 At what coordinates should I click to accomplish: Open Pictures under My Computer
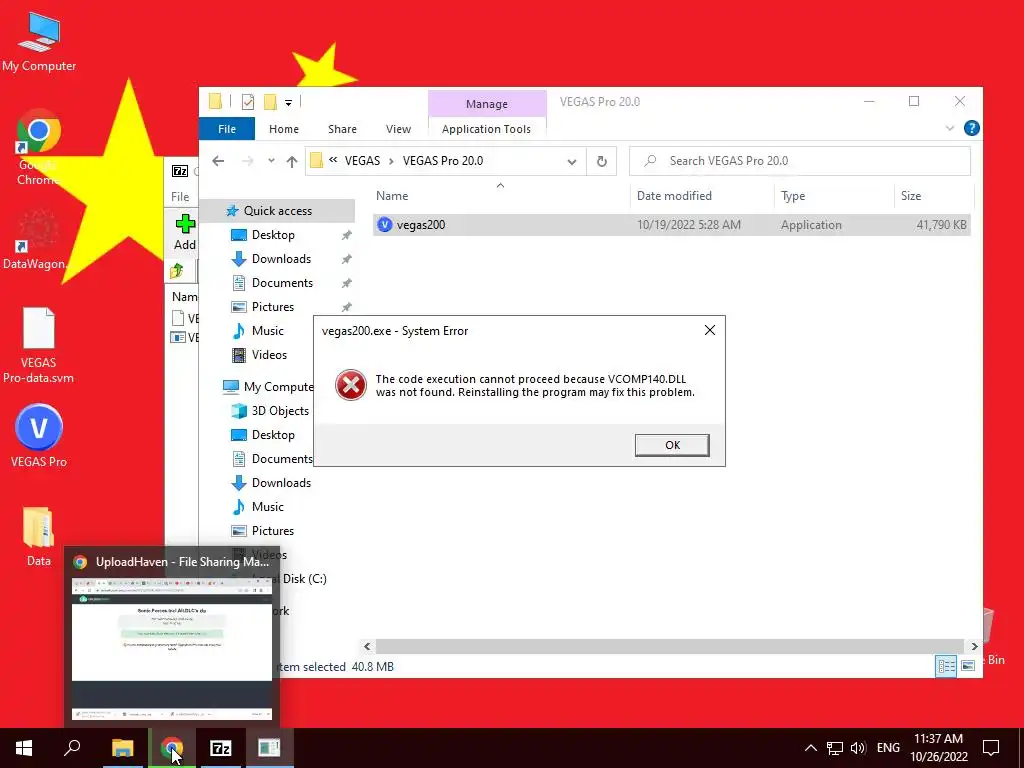272,531
